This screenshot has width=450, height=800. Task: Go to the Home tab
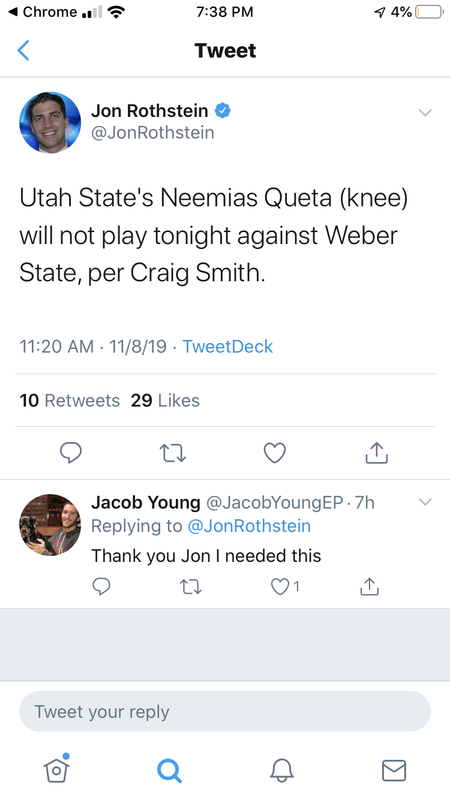[x=57, y=768]
